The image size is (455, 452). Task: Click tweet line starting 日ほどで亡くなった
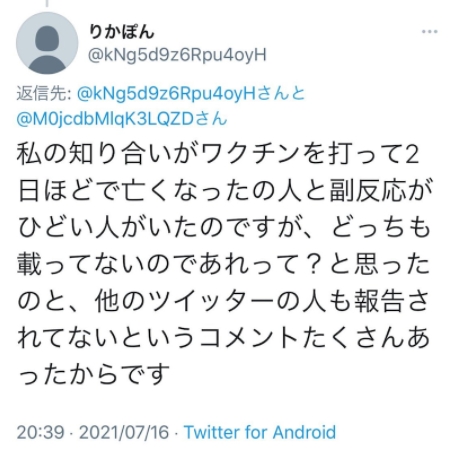coord(225,191)
